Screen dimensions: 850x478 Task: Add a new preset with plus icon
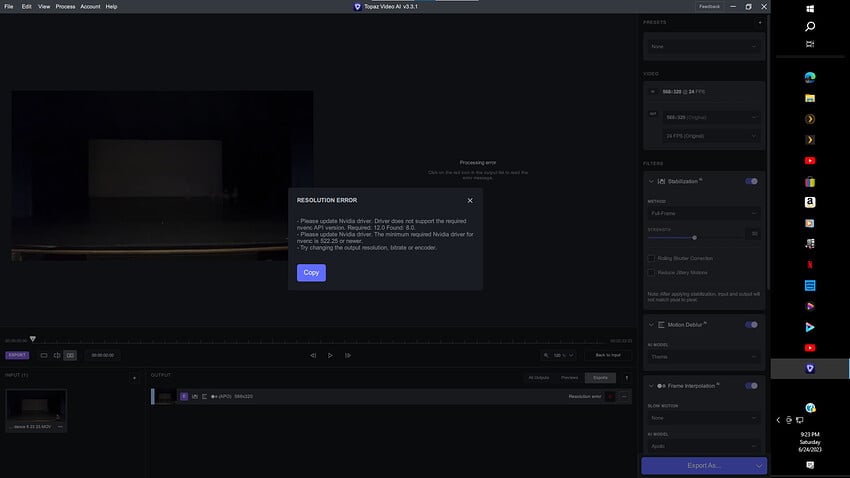(x=760, y=22)
